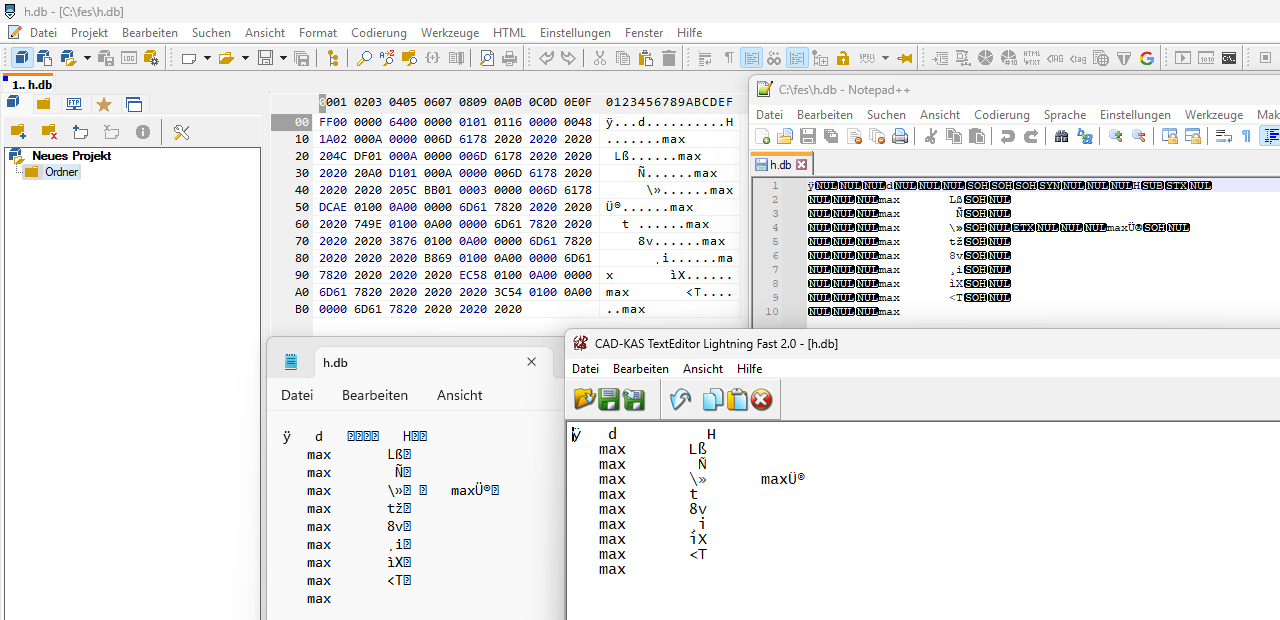Click the Bearbeiten menu in Windows Notepad

click(x=375, y=395)
